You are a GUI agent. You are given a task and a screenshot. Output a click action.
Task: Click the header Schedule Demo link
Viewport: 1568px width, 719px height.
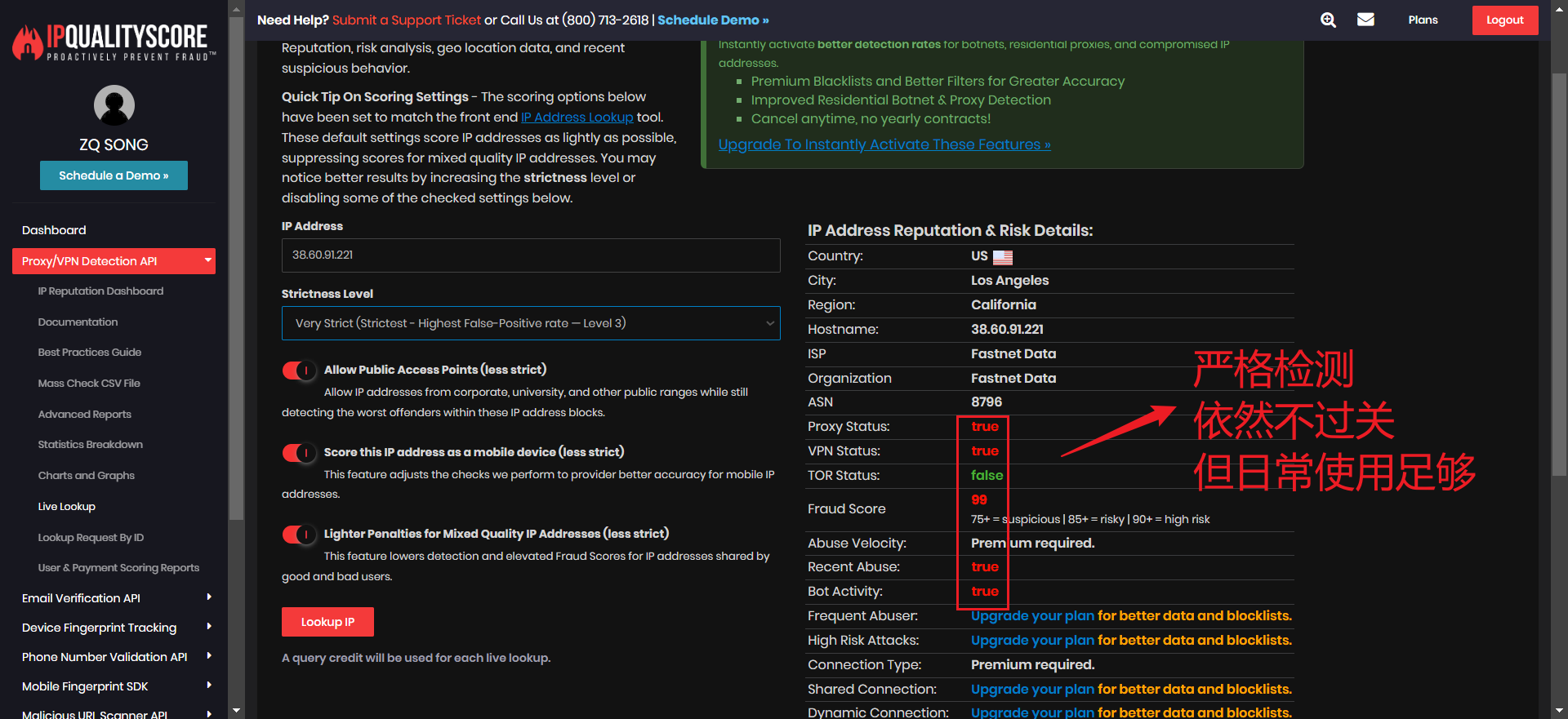pyautogui.click(x=713, y=20)
